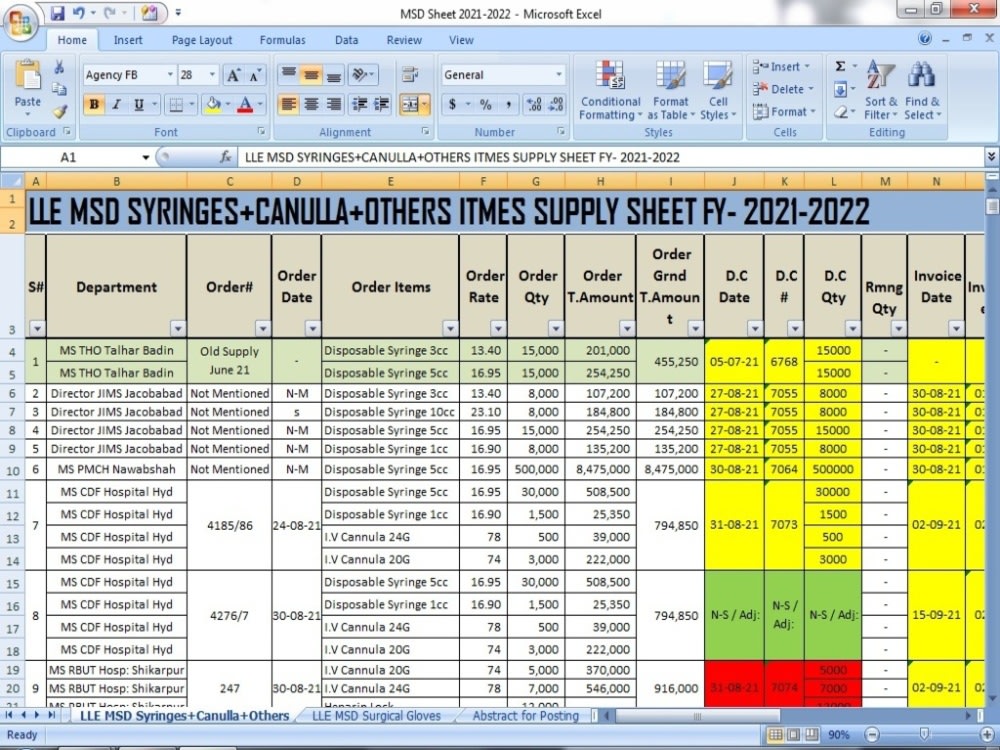Click the formula bar text
The image size is (1000, 750).
(x=462, y=158)
